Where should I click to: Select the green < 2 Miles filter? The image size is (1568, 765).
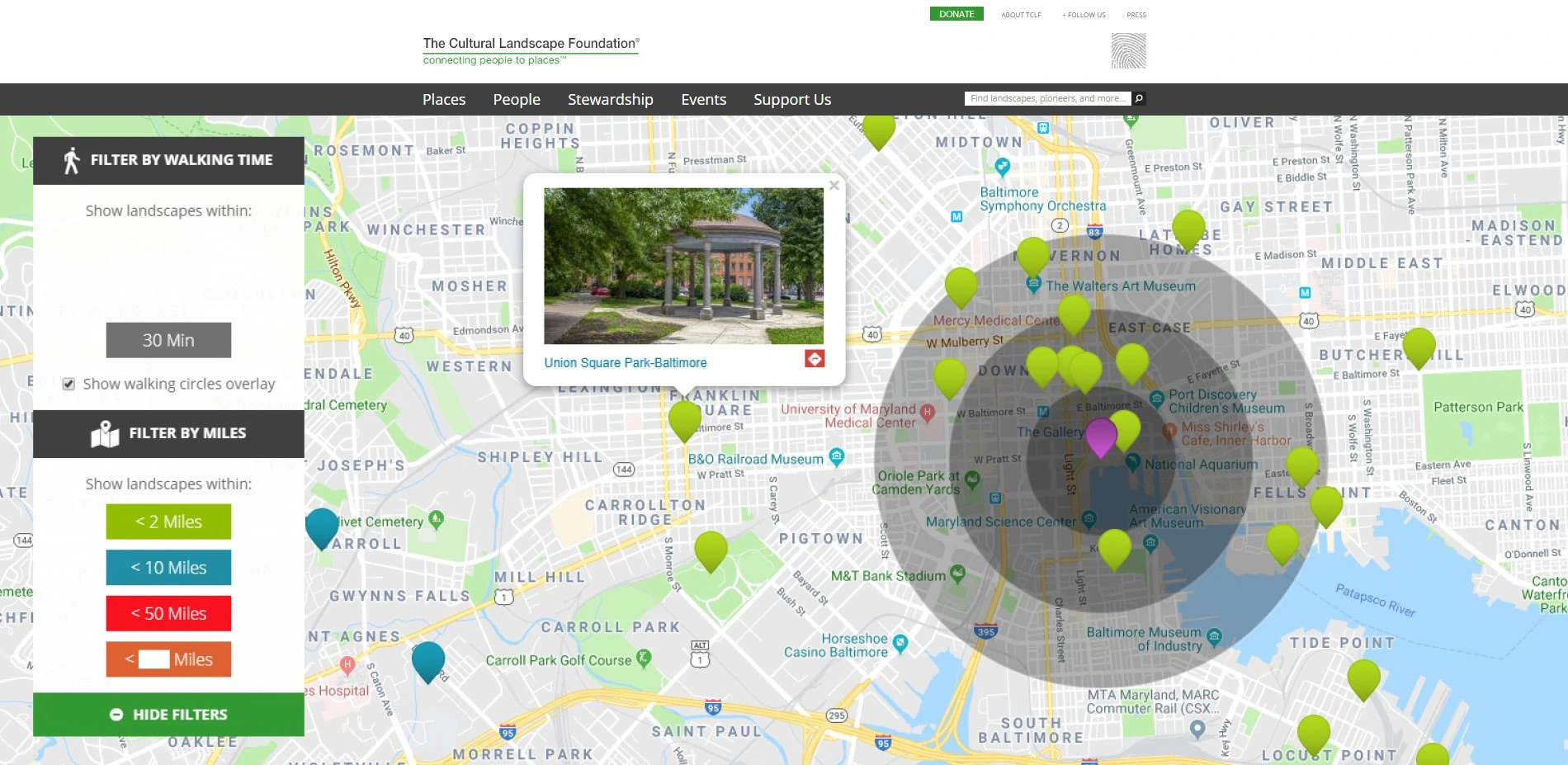pos(168,522)
